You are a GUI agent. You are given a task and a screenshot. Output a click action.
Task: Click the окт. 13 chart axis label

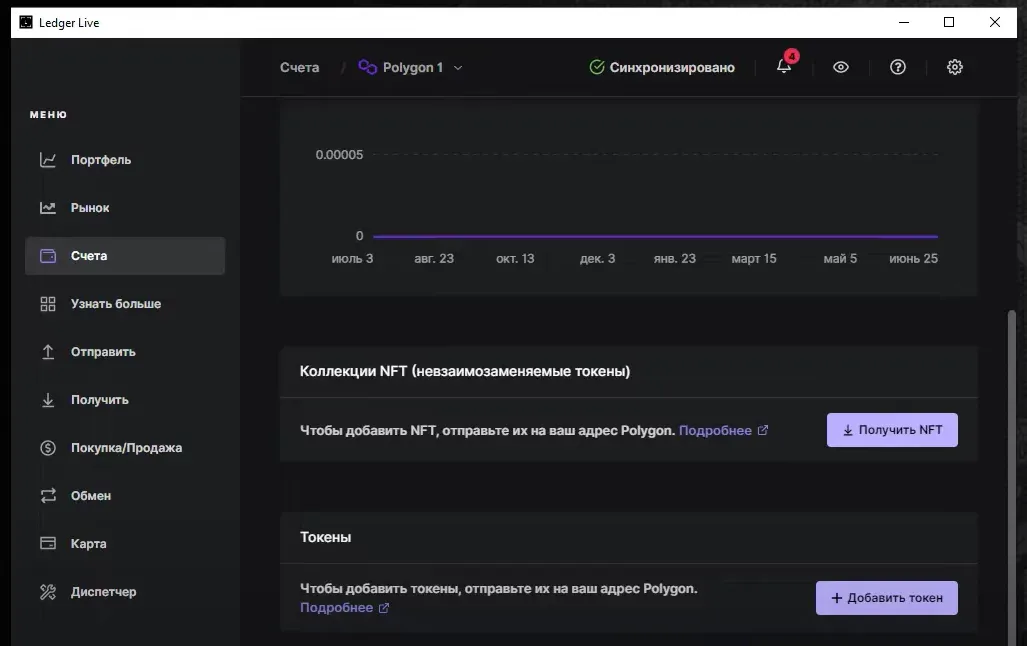[x=515, y=259]
